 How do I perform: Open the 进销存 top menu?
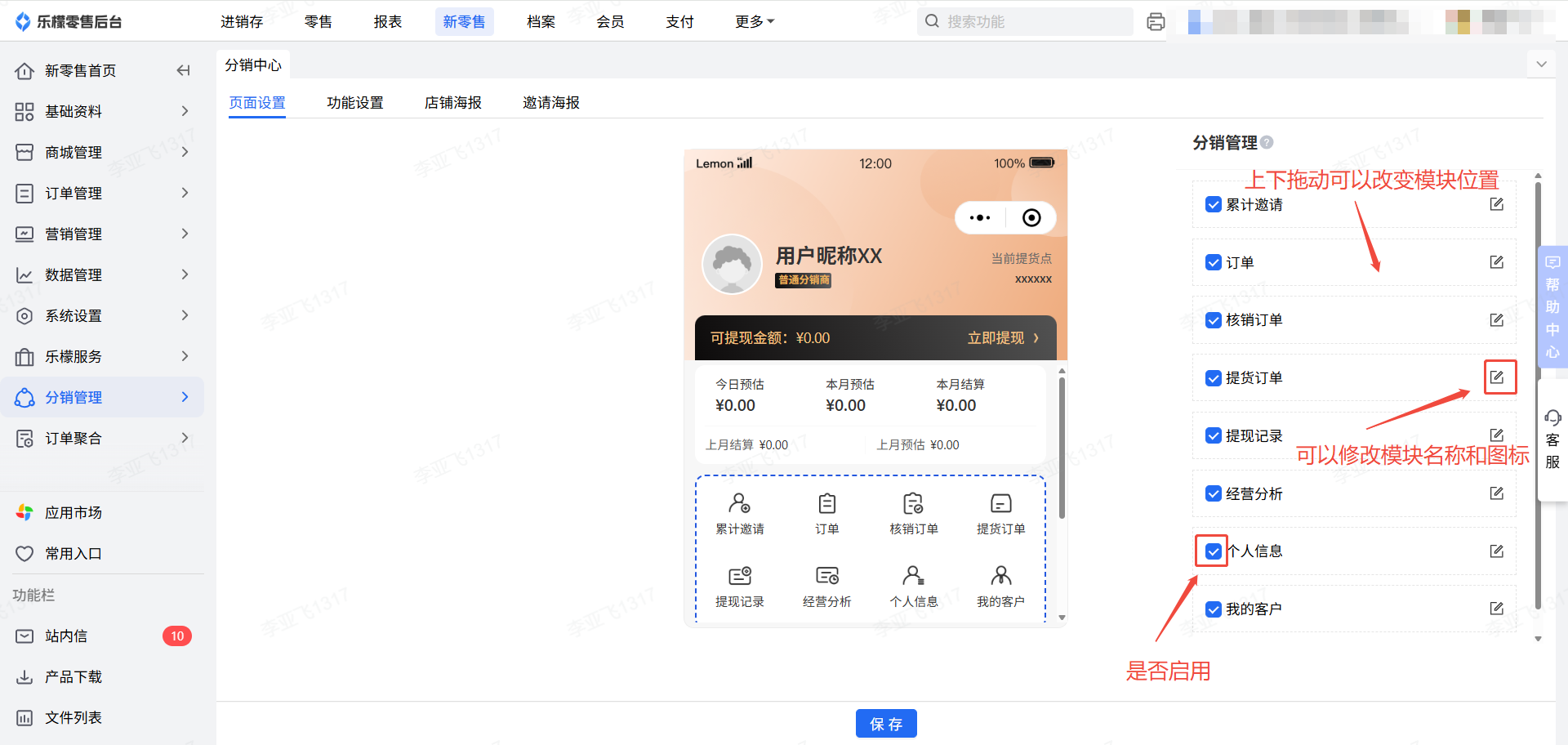[x=242, y=22]
